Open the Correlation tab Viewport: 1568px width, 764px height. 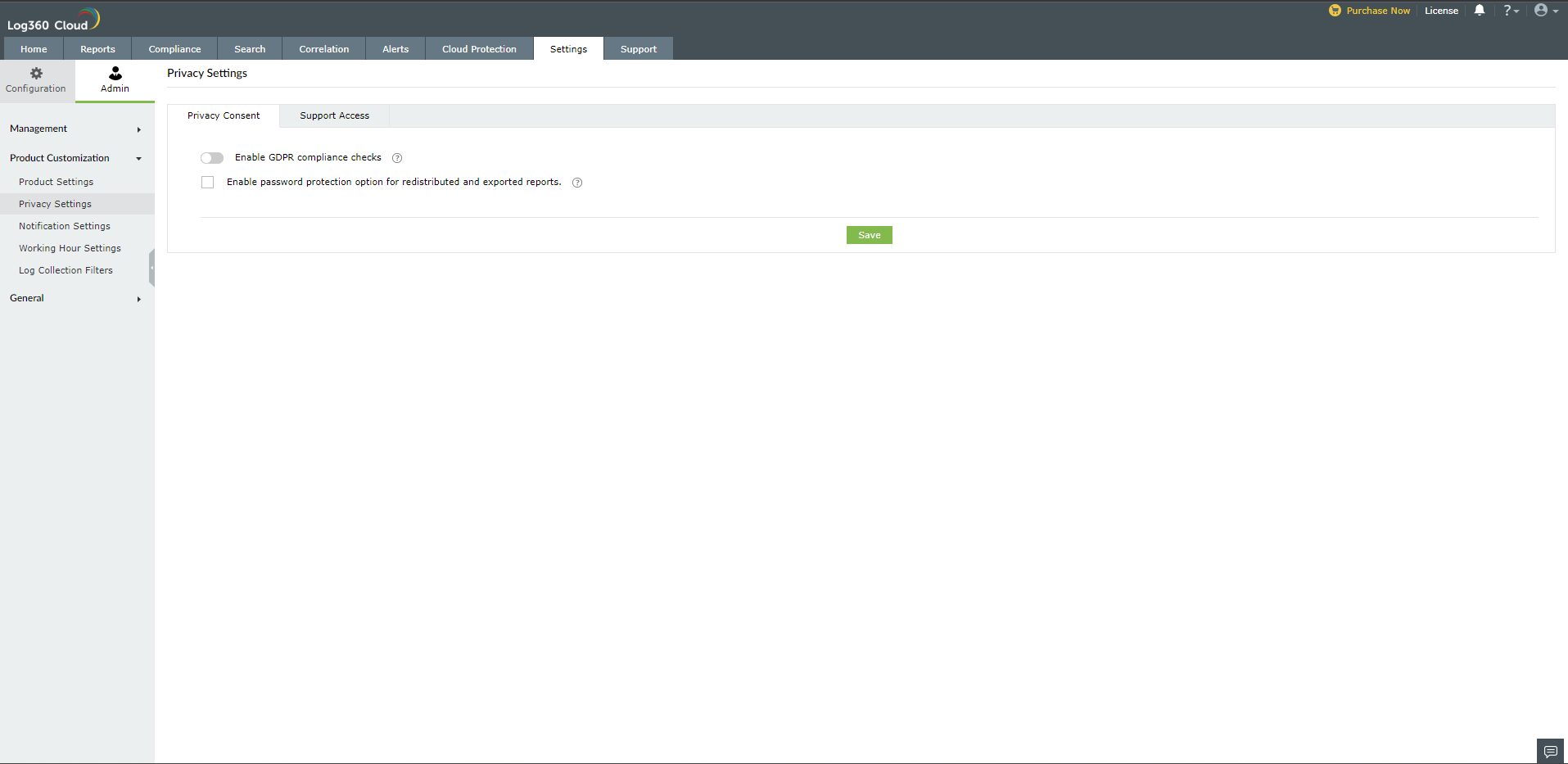click(324, 49)
